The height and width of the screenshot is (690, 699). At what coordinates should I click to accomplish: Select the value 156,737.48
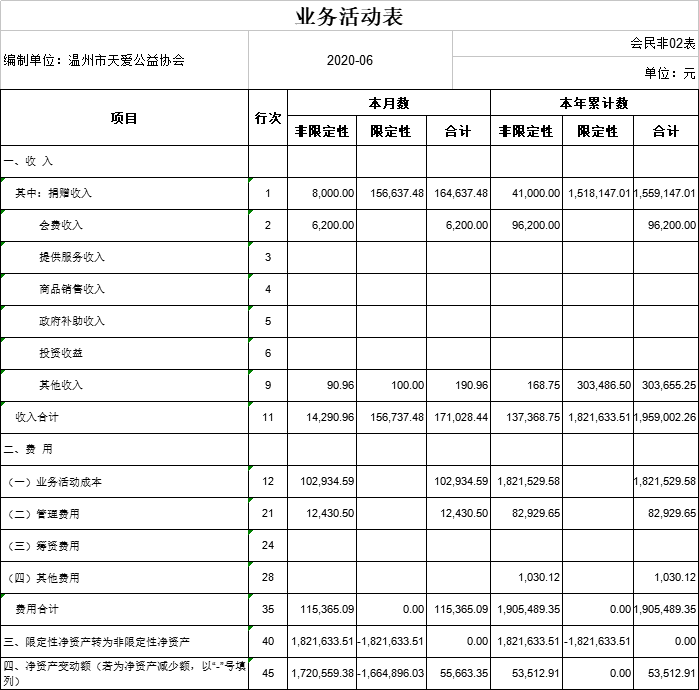(397, 417)
